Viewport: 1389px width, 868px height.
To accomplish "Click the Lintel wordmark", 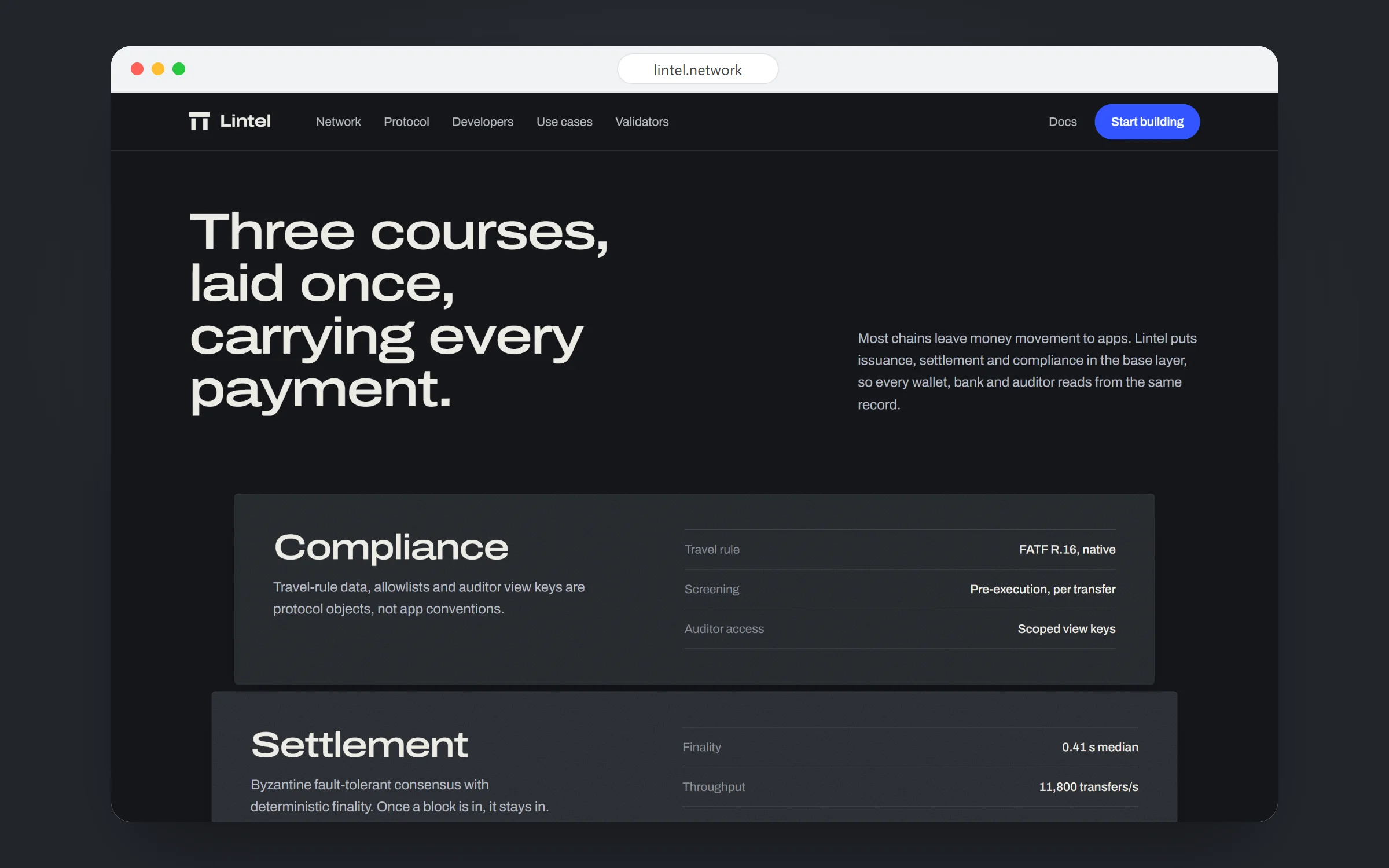I will click(x=245, y=121).
